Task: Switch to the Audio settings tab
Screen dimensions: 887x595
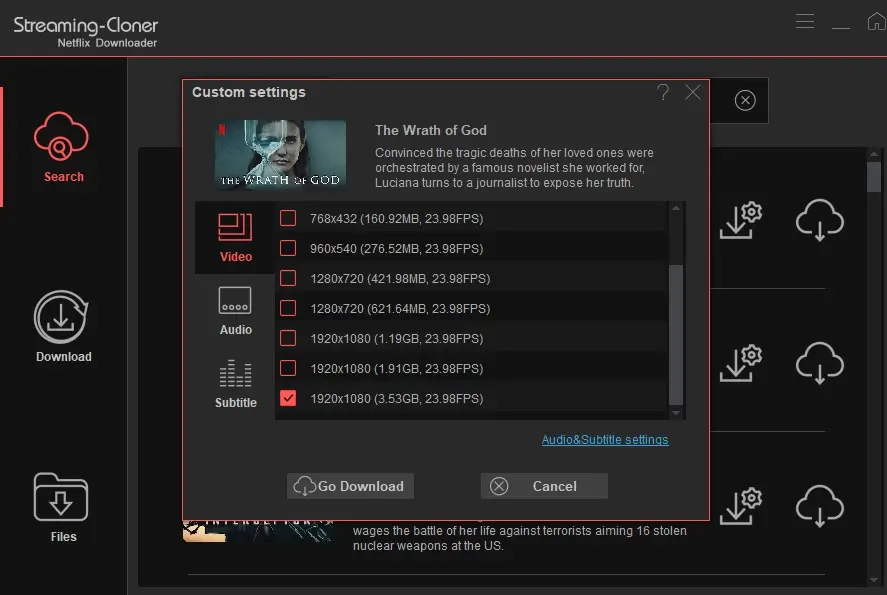Action: (235, 311)
